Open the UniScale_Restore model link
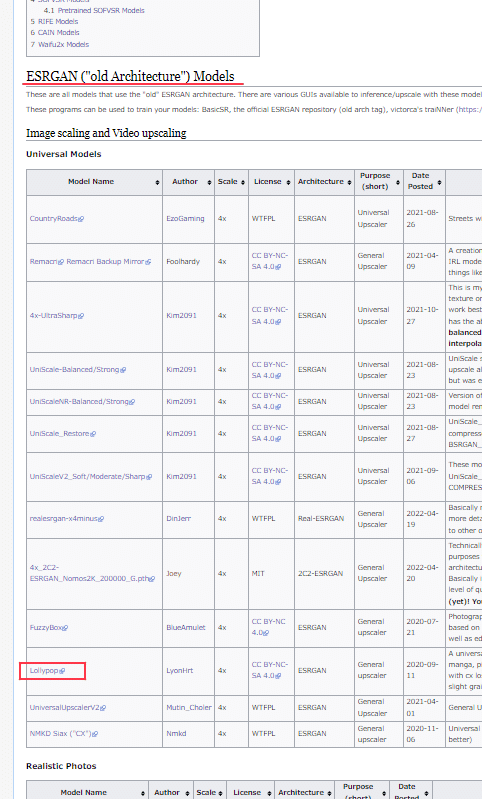 [x=63, y=434]
